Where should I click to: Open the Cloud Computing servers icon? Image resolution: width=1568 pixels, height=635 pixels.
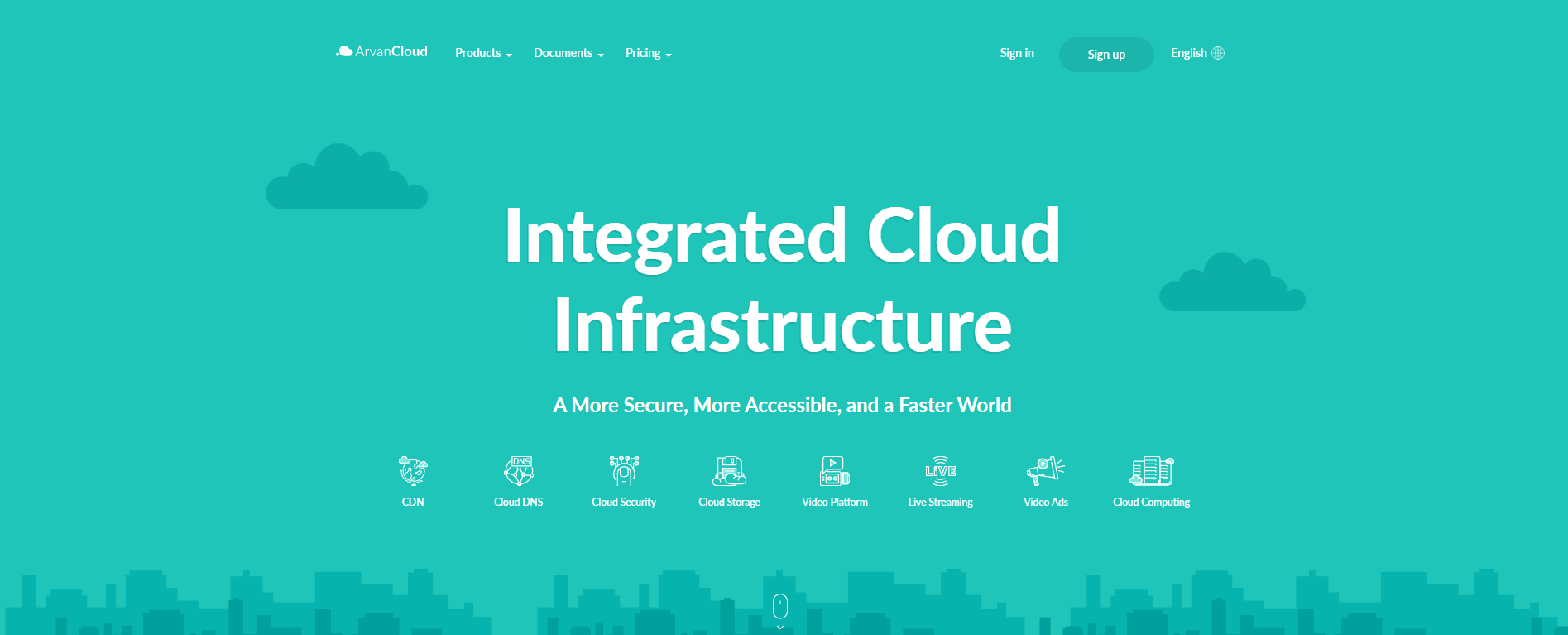[1152, 470]
